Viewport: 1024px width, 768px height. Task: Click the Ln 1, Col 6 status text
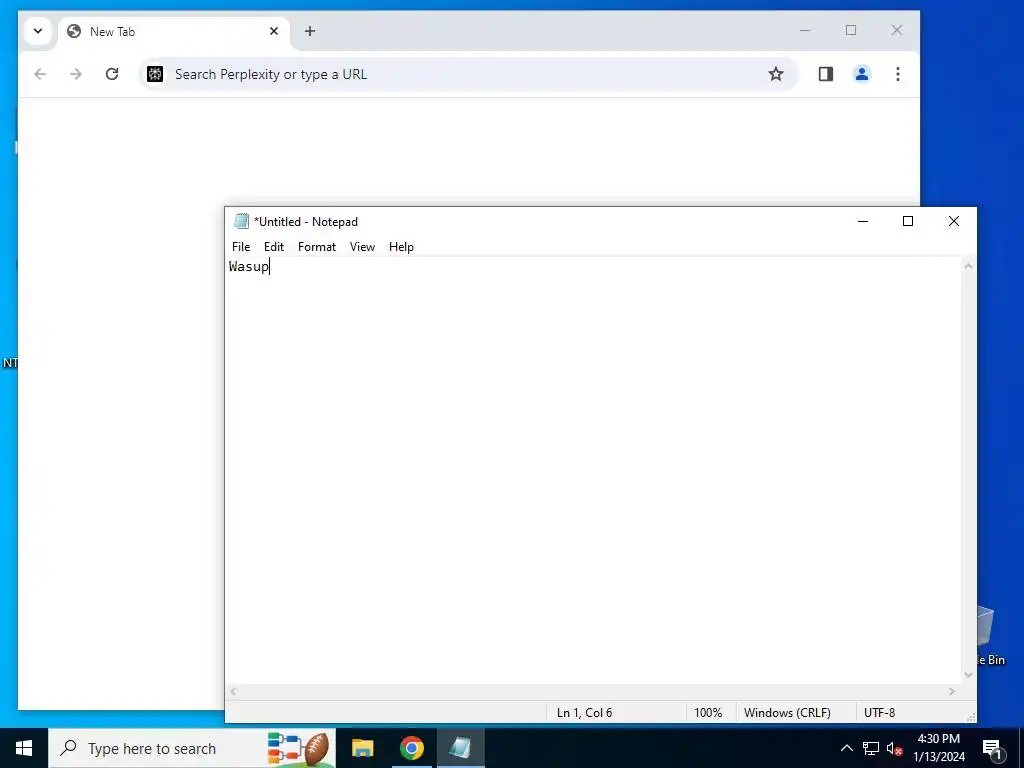pos(584,712)
